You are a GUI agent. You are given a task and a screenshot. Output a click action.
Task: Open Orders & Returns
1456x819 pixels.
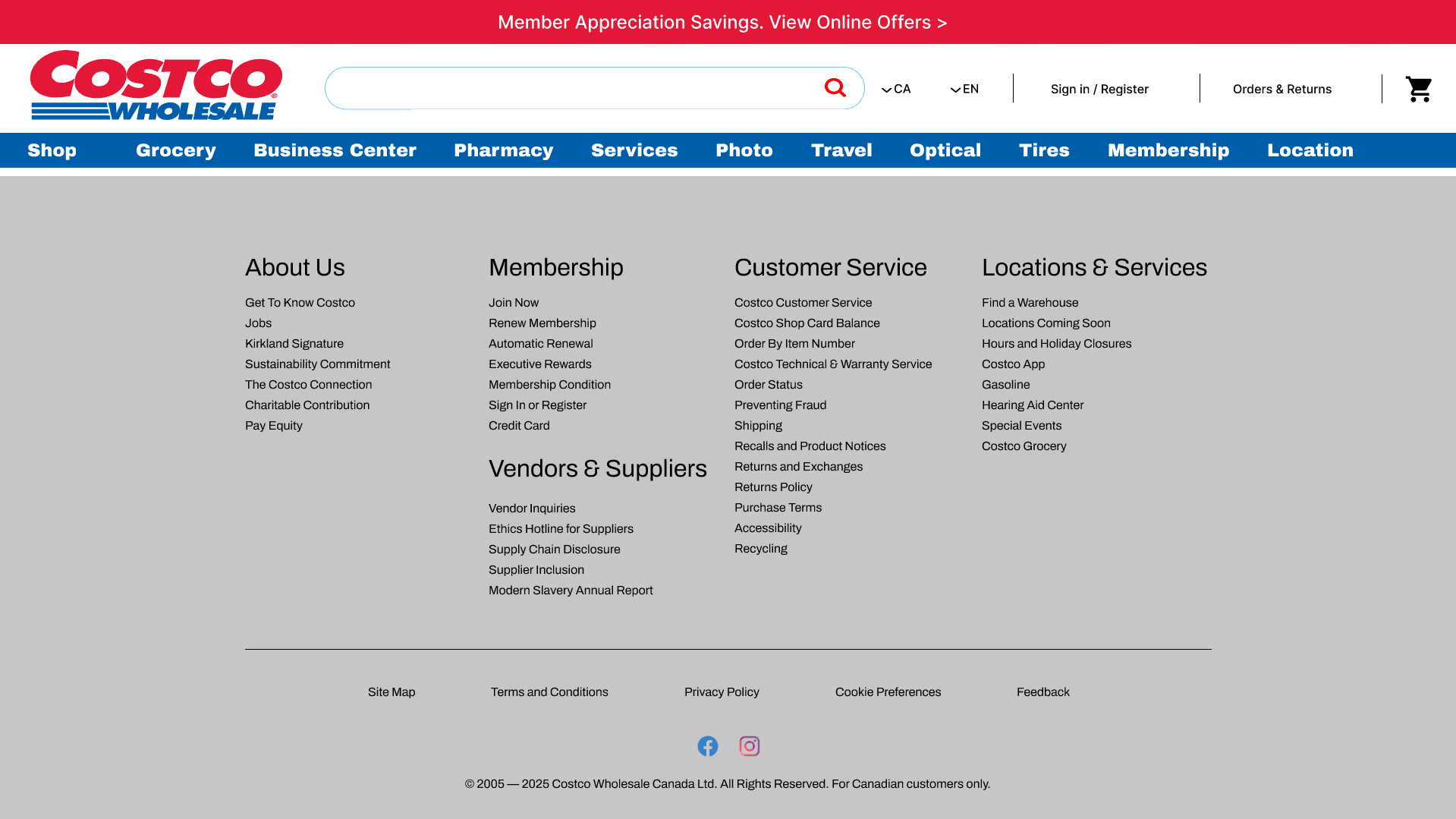[x=1282, y=89]
